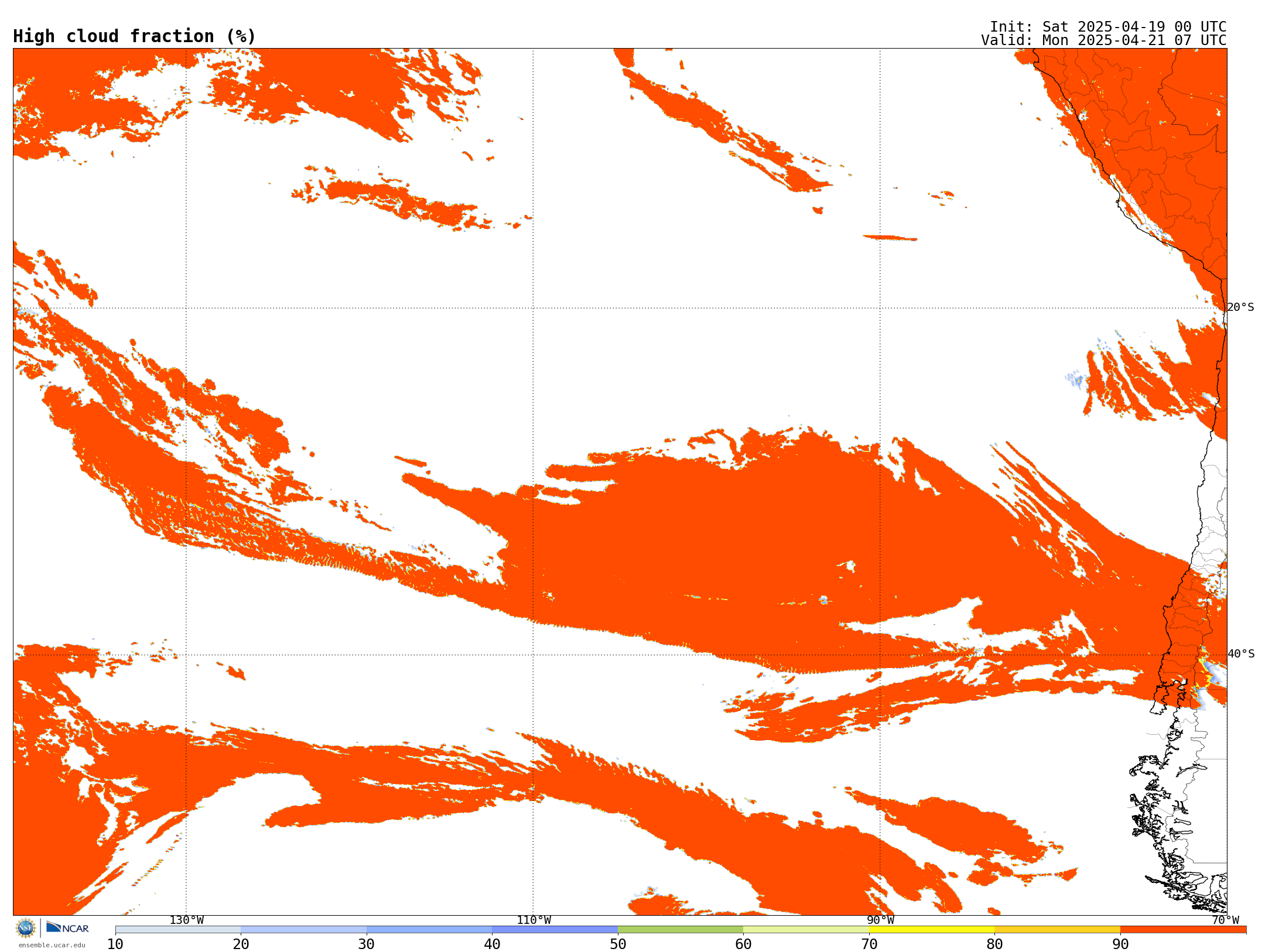Click the 20–30 light blue colorbar segment
Viewport: 1265px width, 952px height.
[303, 930]
